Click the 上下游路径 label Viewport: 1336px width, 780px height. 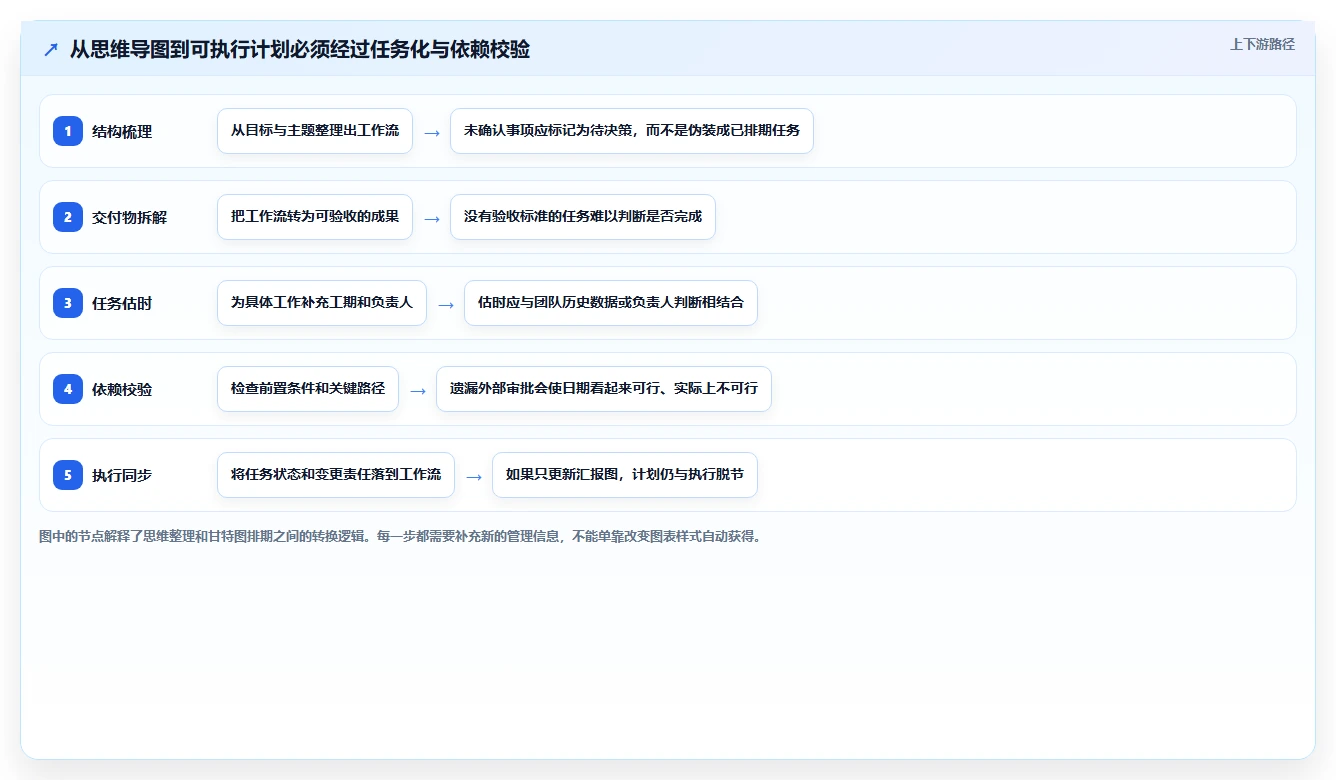click(1262, 44)
